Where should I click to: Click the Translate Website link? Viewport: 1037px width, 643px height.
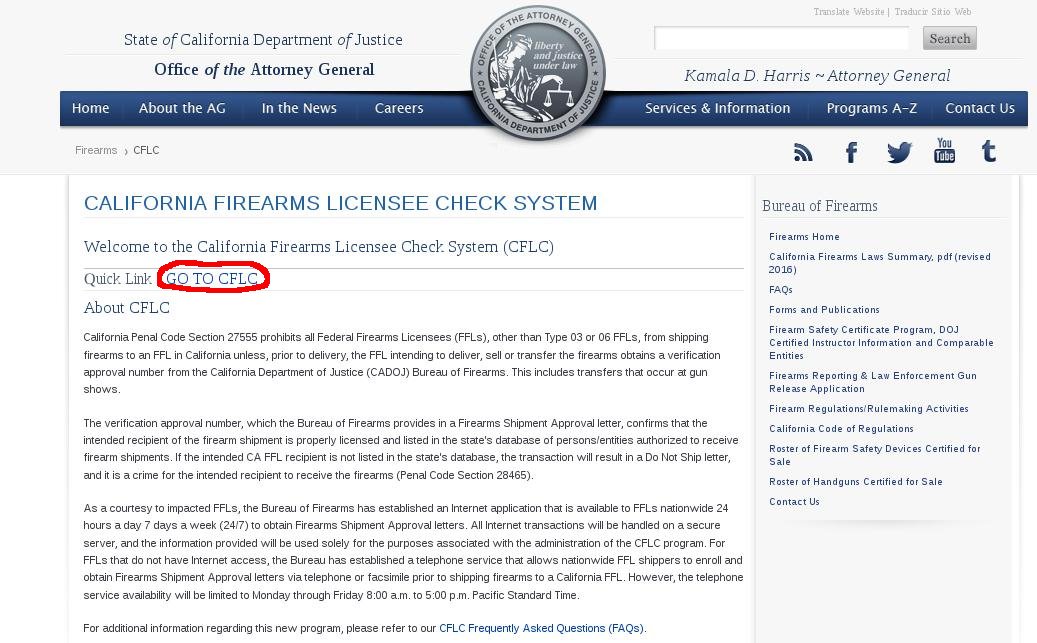(849, 12)
